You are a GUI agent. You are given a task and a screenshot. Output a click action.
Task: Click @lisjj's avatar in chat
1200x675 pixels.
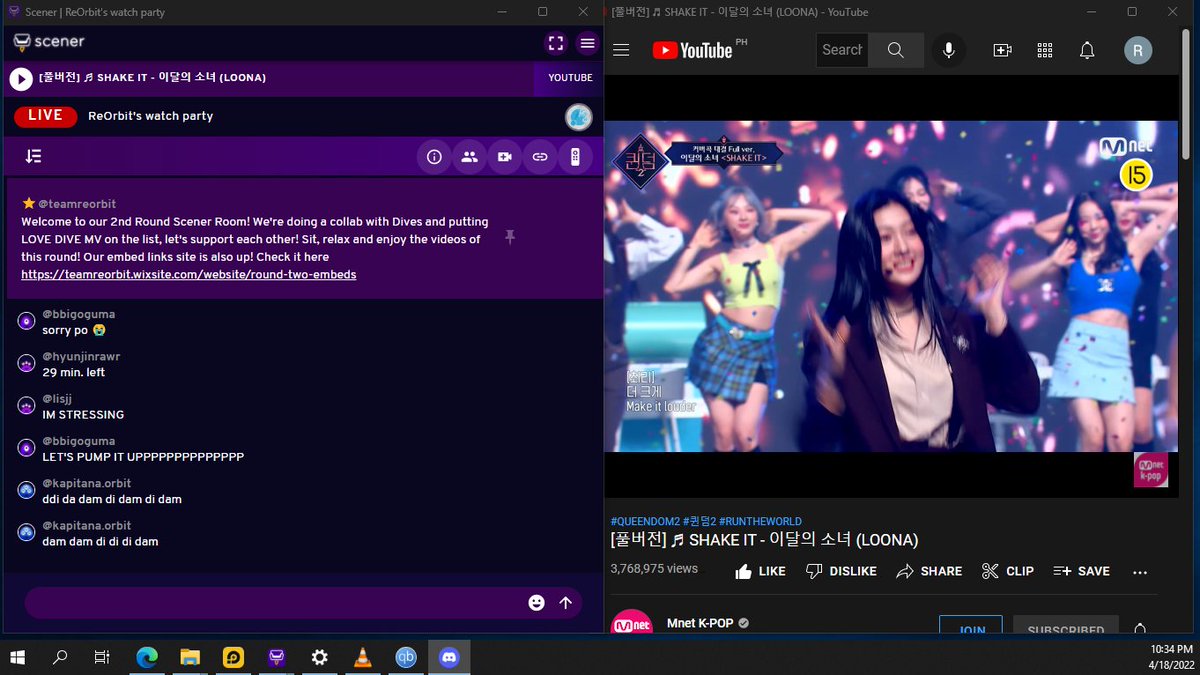(x=27, y=405)
